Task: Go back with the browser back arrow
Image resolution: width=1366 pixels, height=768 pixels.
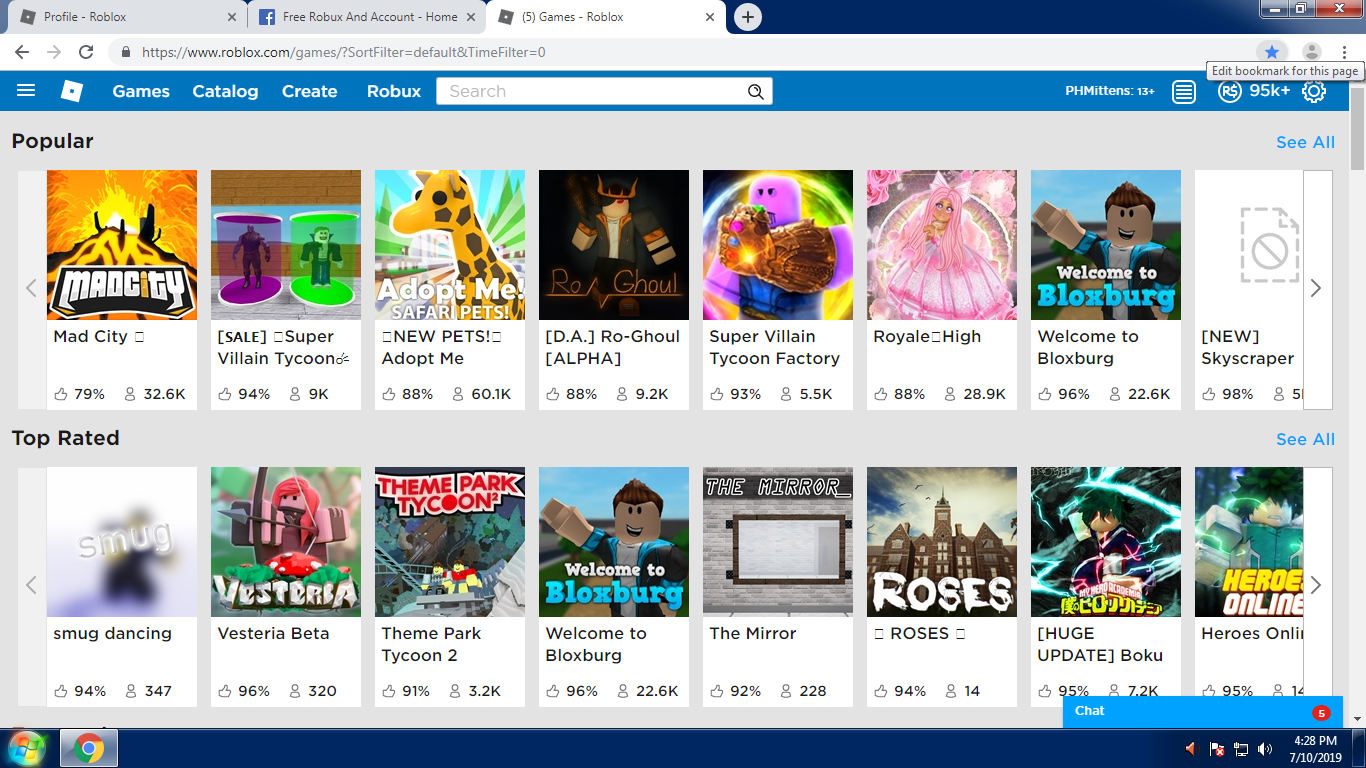Action: (x=22, y=52)
